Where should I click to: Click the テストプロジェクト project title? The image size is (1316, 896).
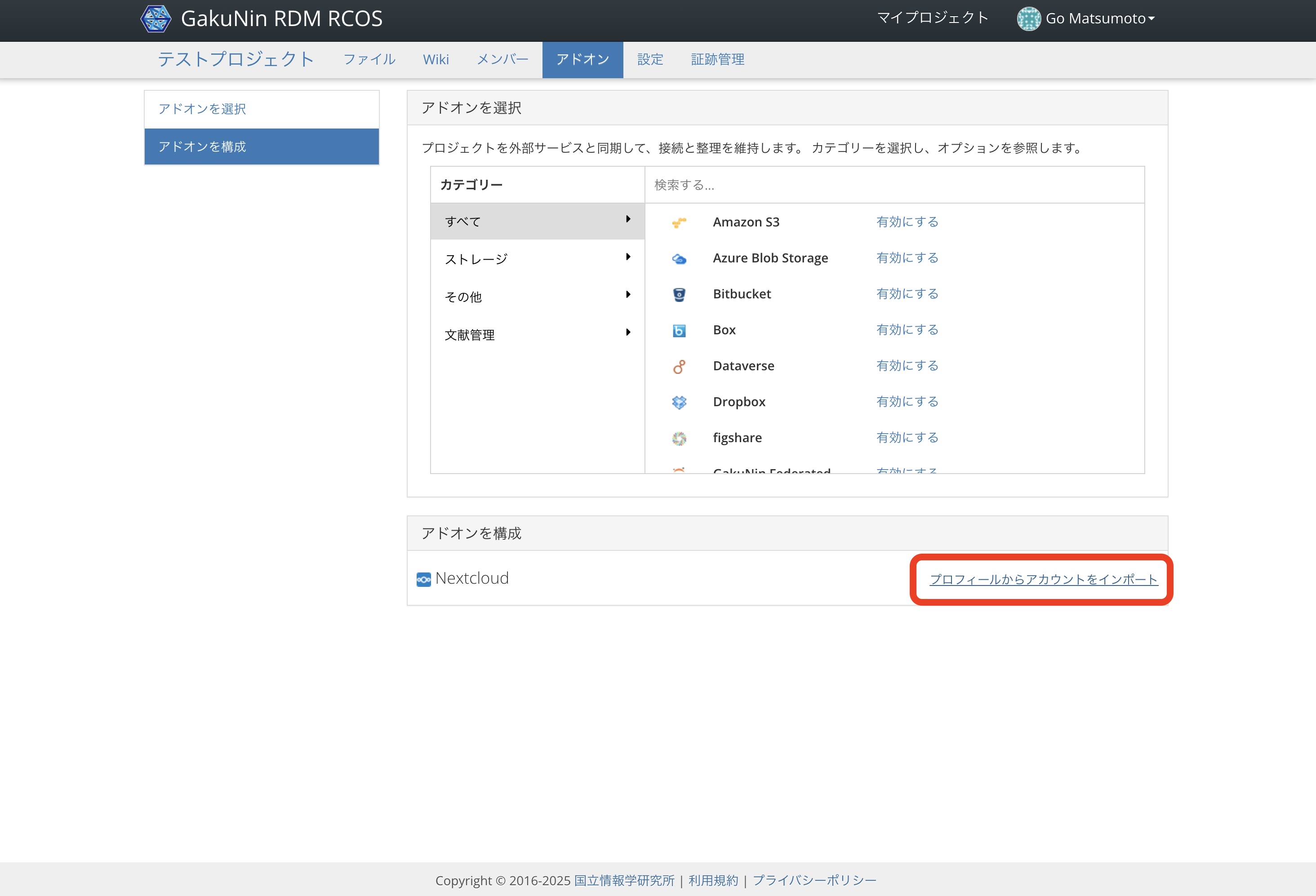[x=236, y=59]
